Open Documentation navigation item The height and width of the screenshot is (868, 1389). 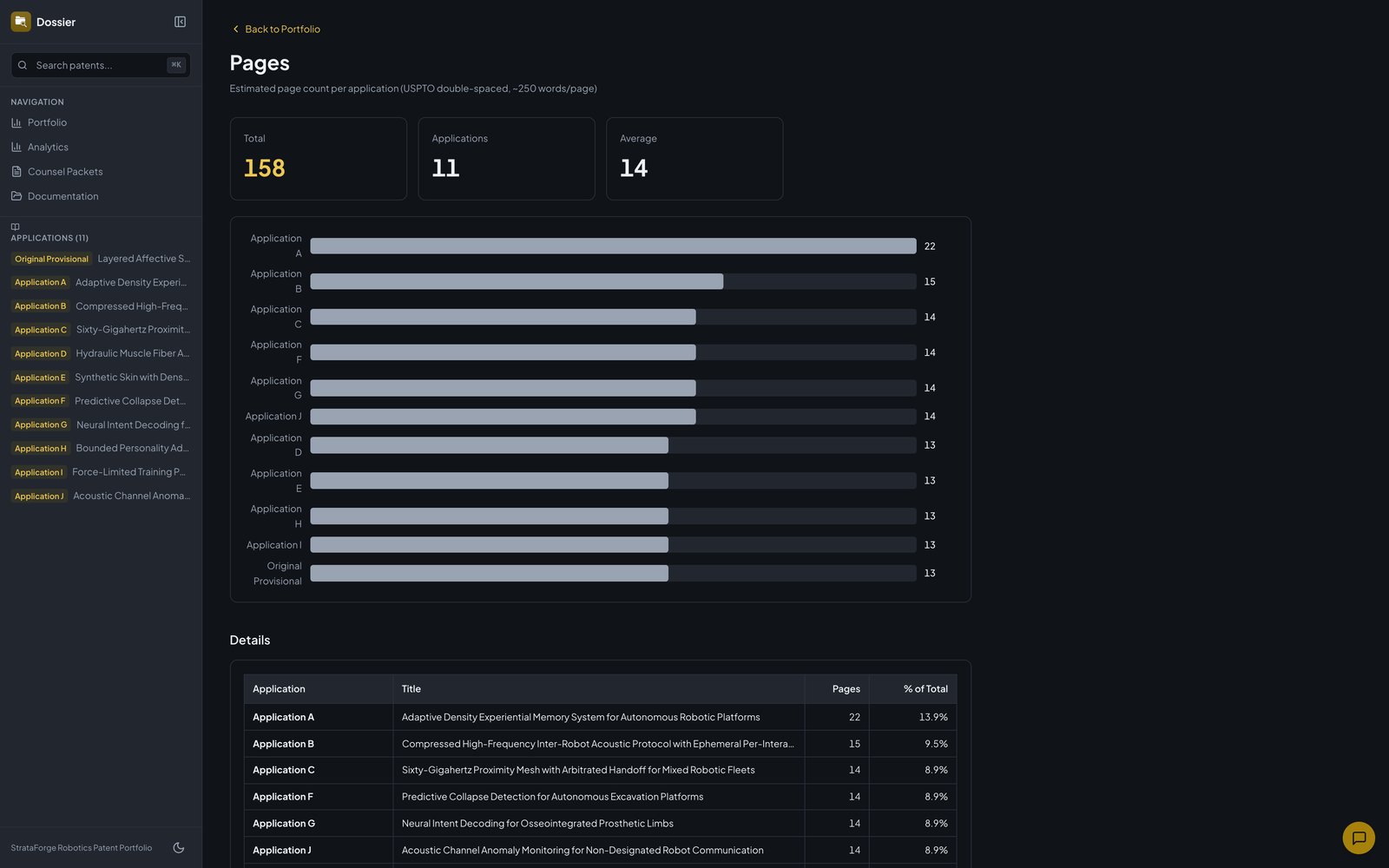(x=101, y=196)
